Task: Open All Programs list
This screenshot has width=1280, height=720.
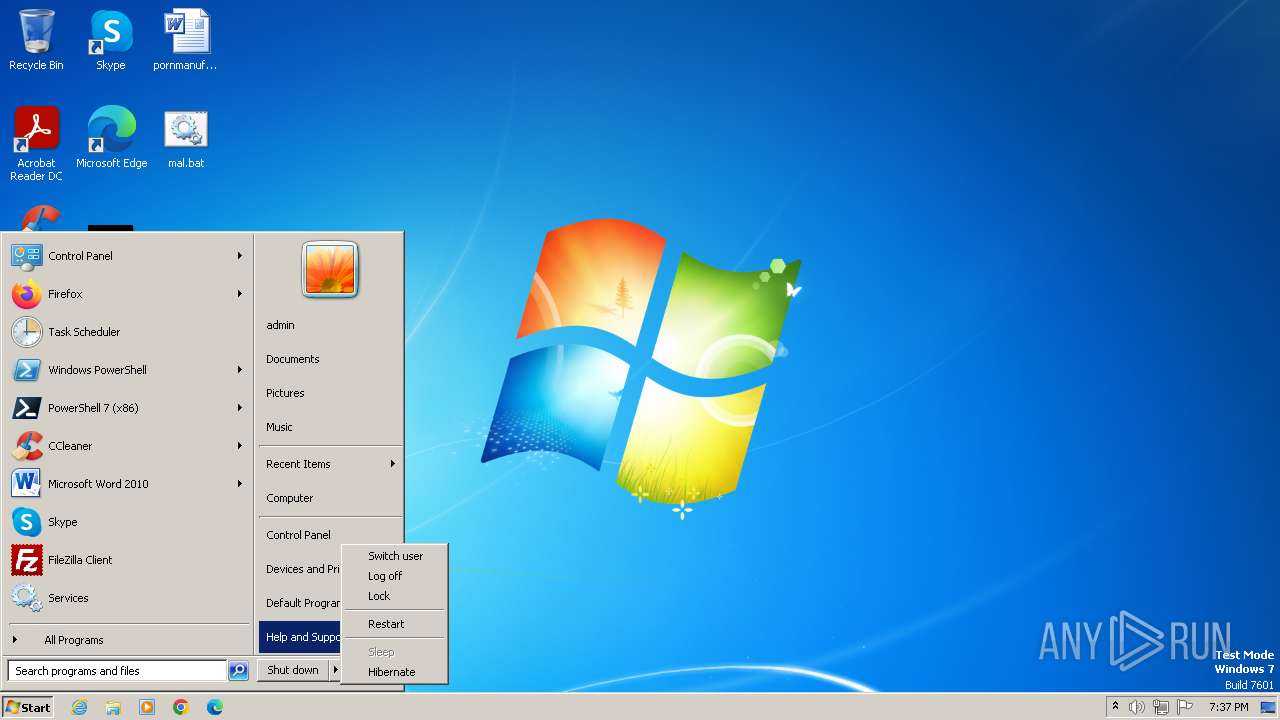Action: (x=128, y=640)
